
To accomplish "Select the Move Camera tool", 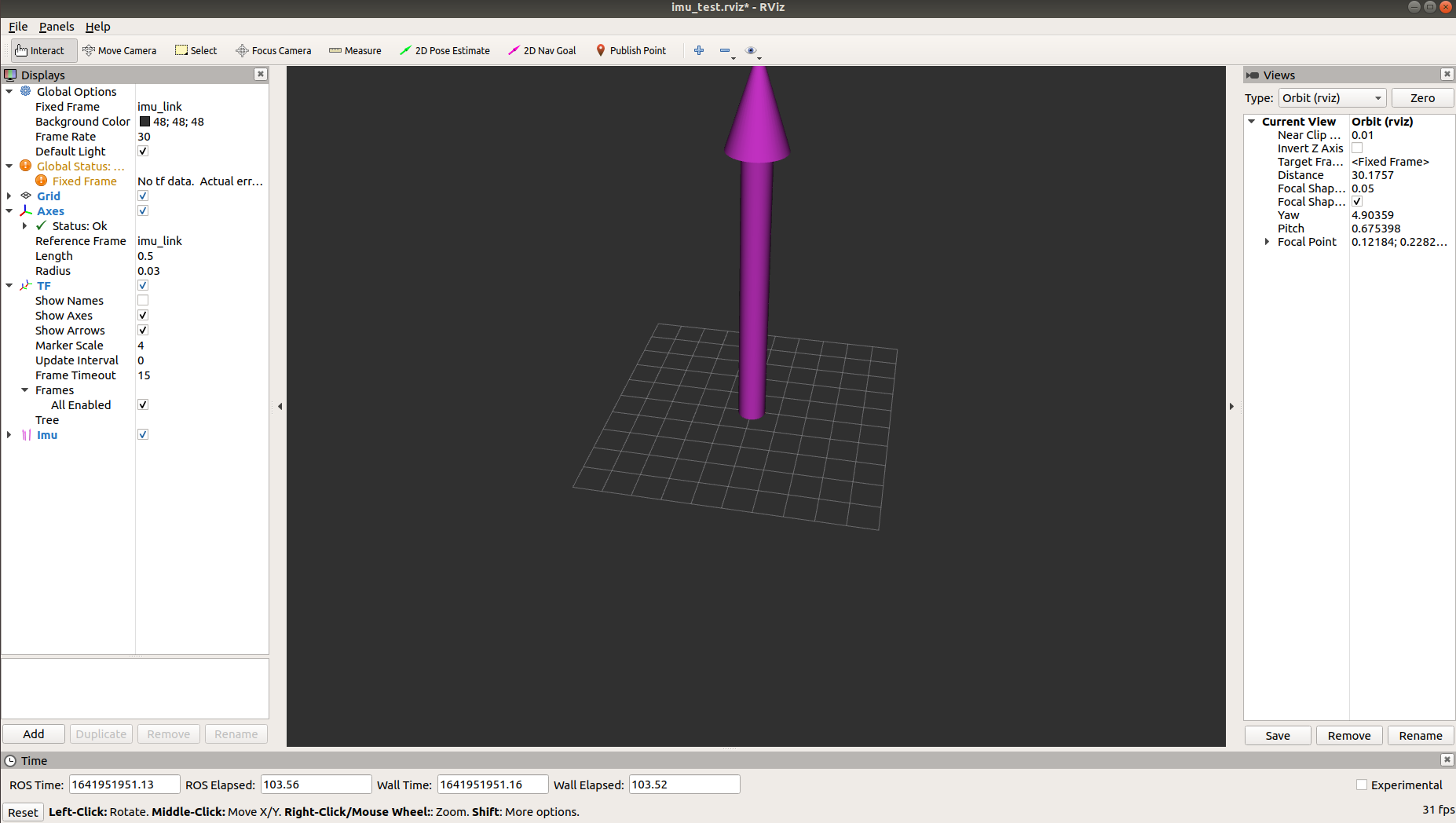I will coord(119,50).
